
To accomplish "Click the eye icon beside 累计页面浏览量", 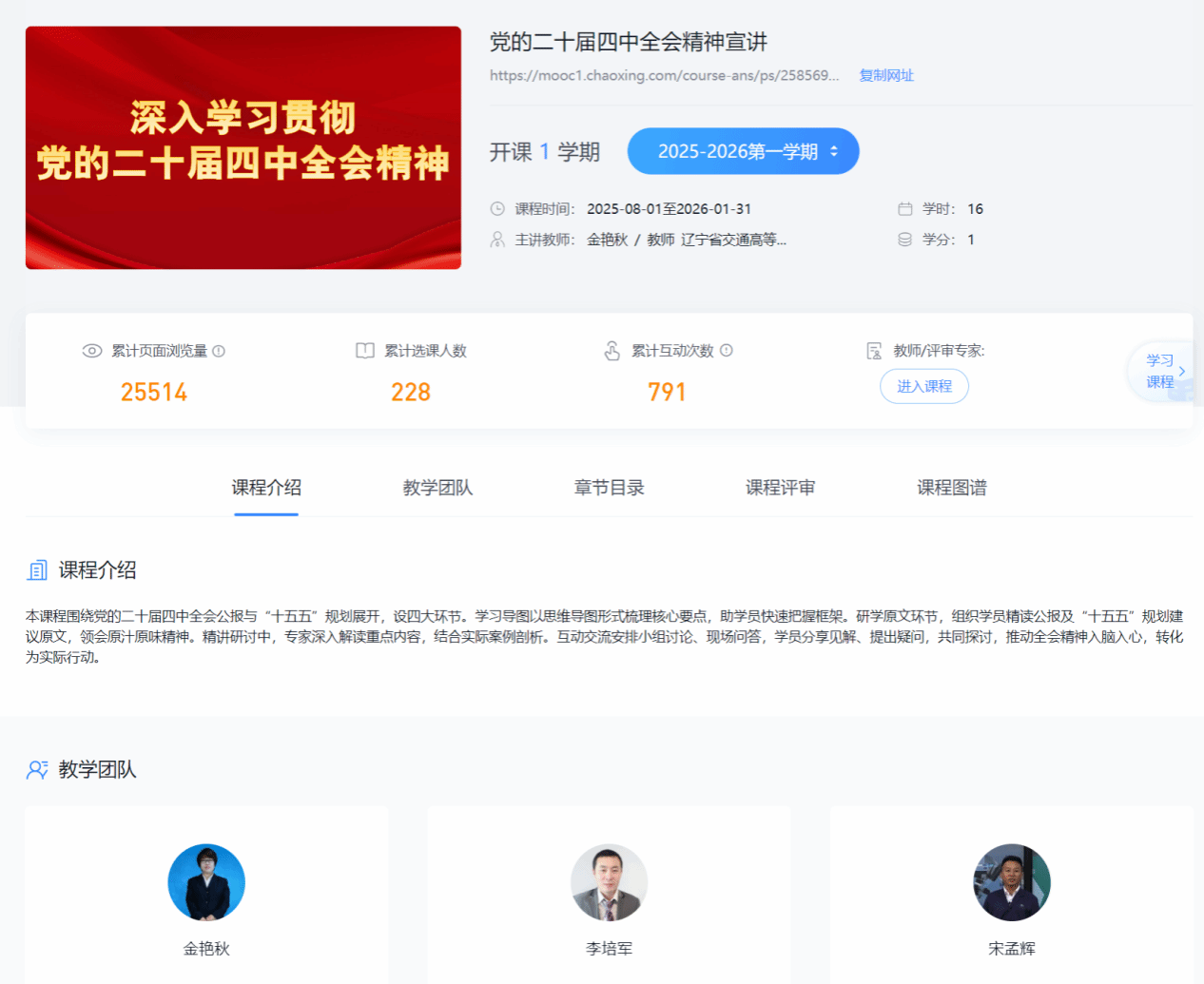I will tap(92, 351).
